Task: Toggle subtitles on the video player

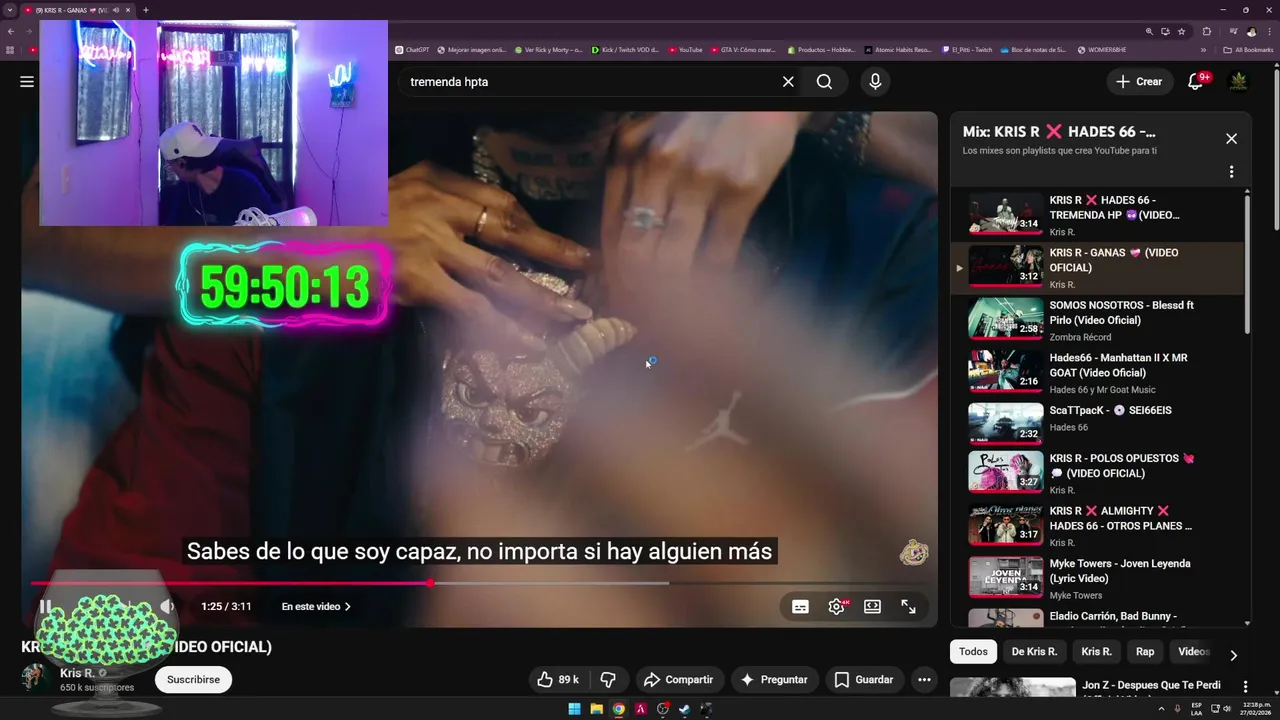Action: (800, 607)
